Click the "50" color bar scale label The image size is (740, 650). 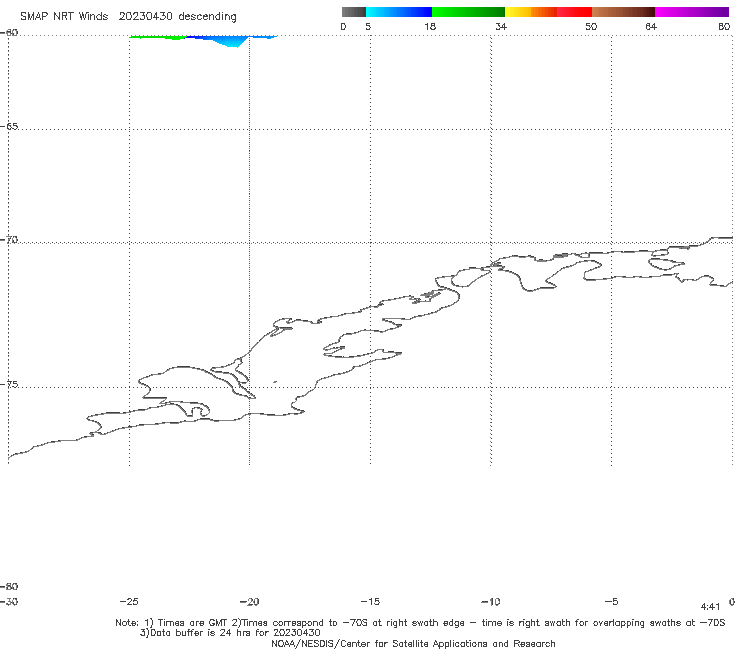click(591, 27)
